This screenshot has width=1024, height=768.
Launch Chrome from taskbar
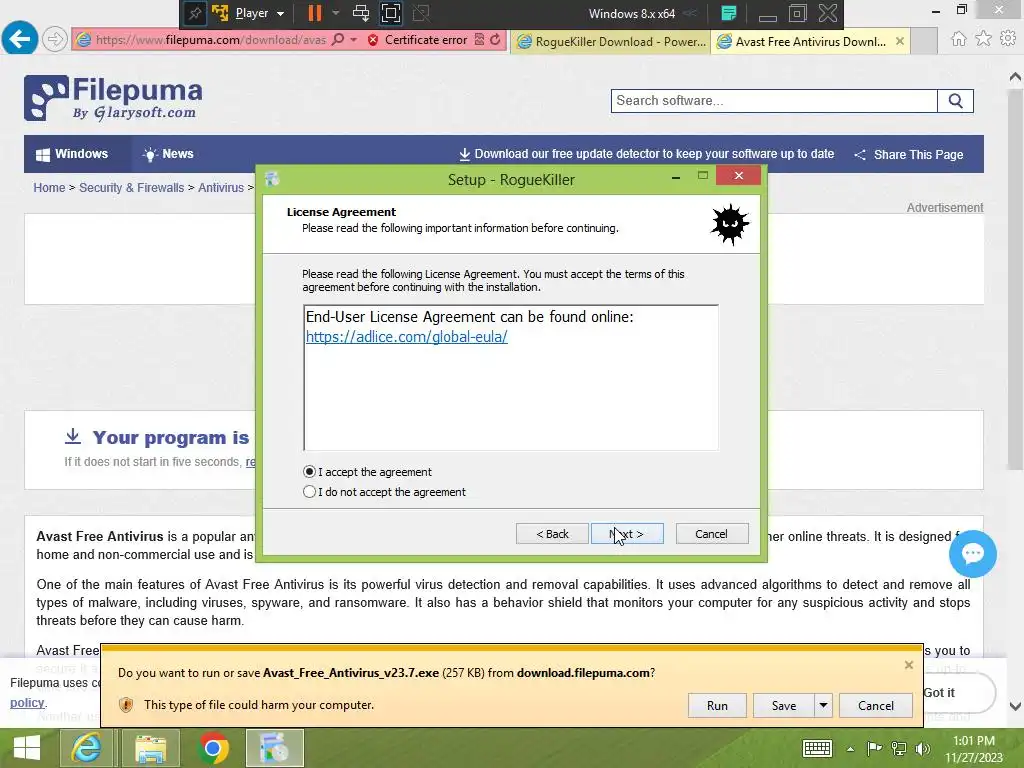(x=213, y=748)
